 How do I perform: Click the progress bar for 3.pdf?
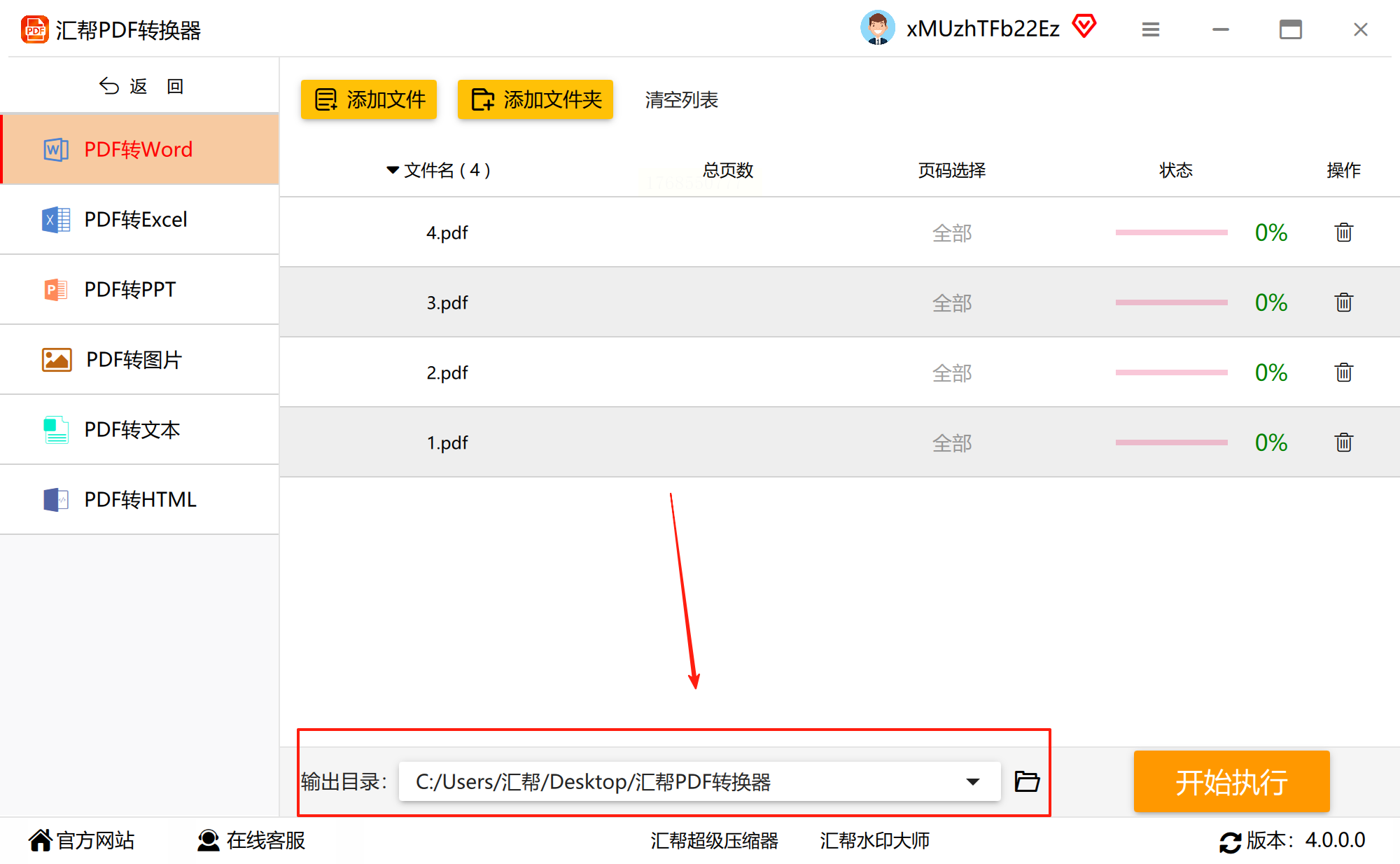[x=1171, y=302]
